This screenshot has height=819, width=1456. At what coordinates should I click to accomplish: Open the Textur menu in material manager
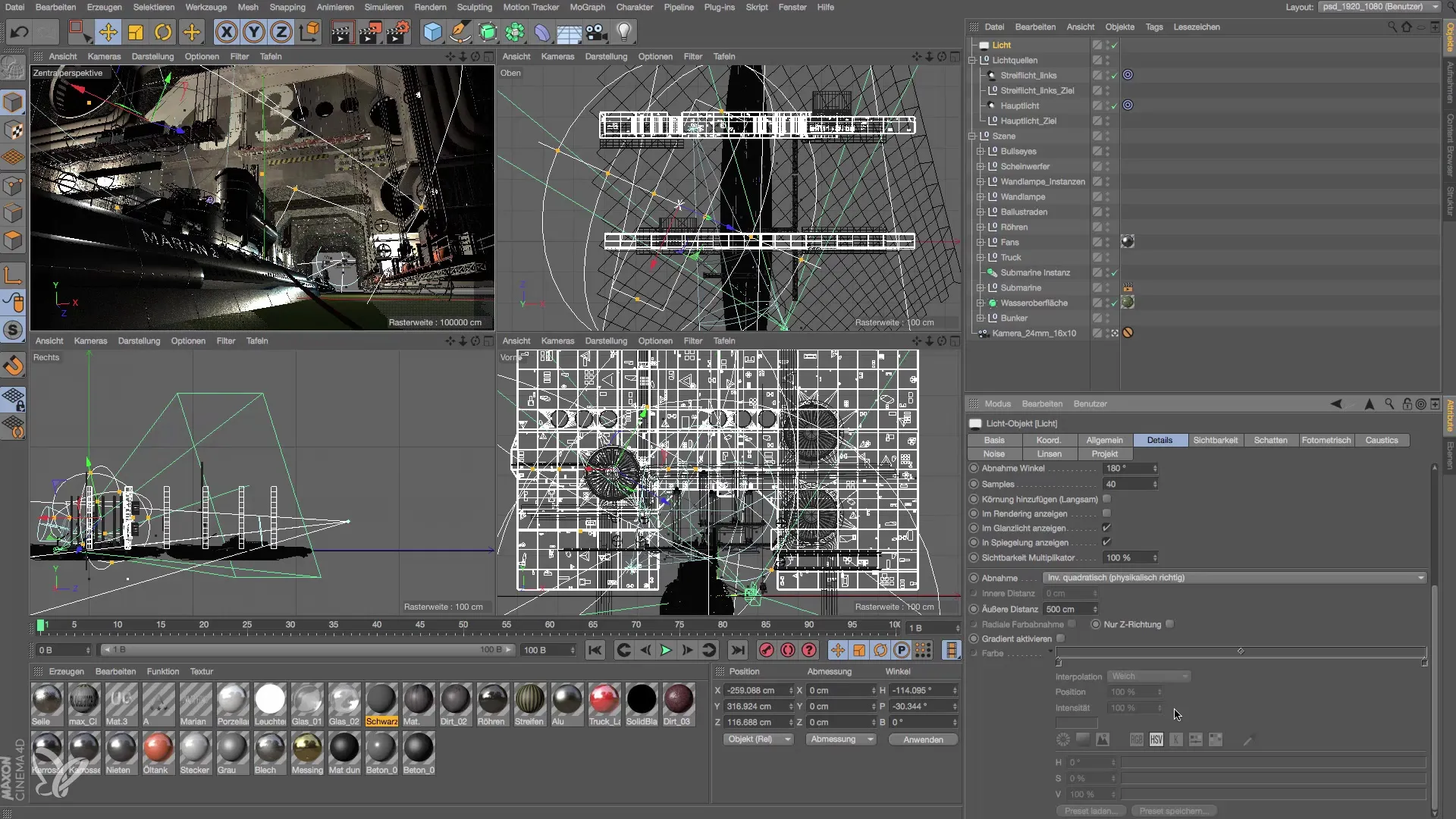[201, 671]
